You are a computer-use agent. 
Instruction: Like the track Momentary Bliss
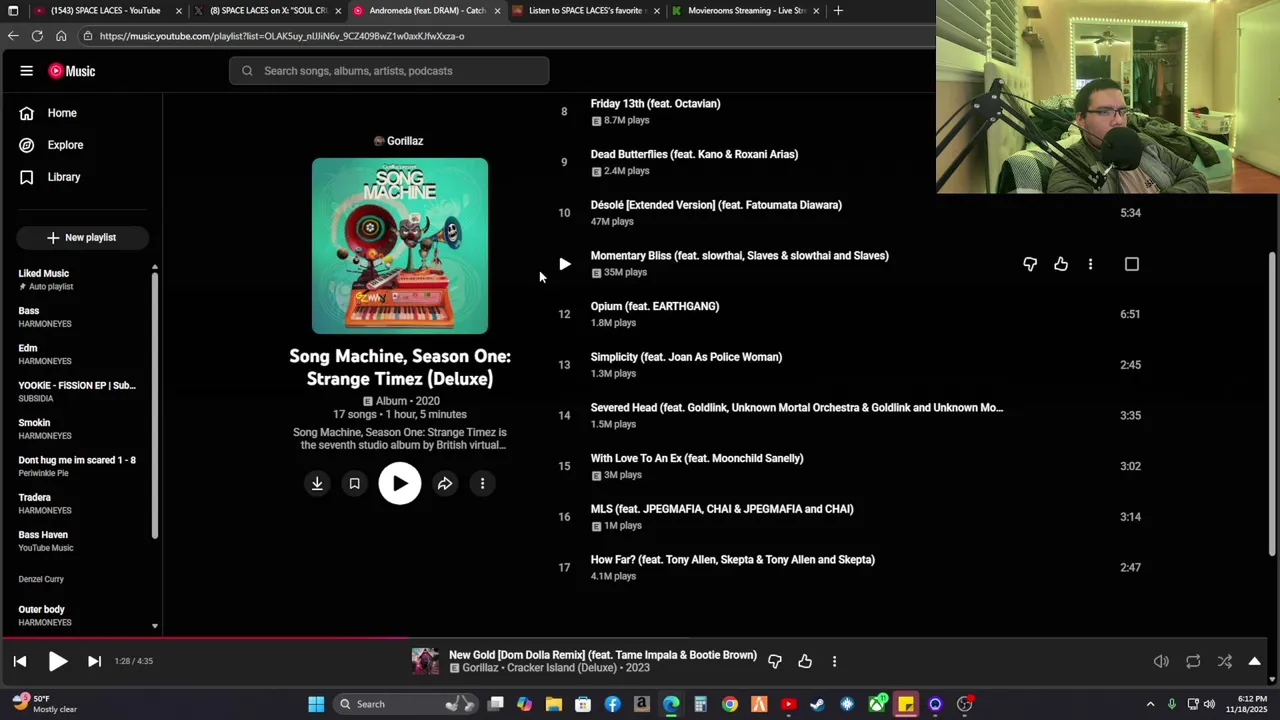pyautogui.click(x=1061, y=264)
